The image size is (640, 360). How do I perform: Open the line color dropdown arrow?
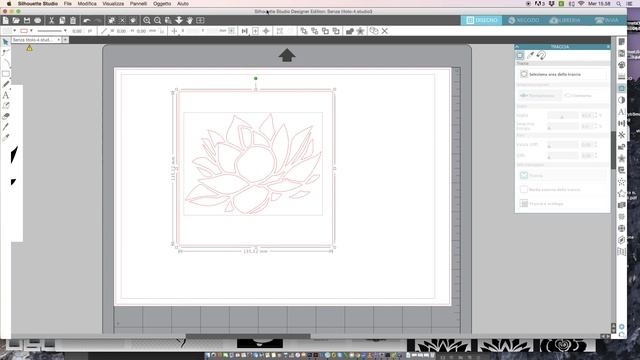pyautogui.click(x=31, y=31)
